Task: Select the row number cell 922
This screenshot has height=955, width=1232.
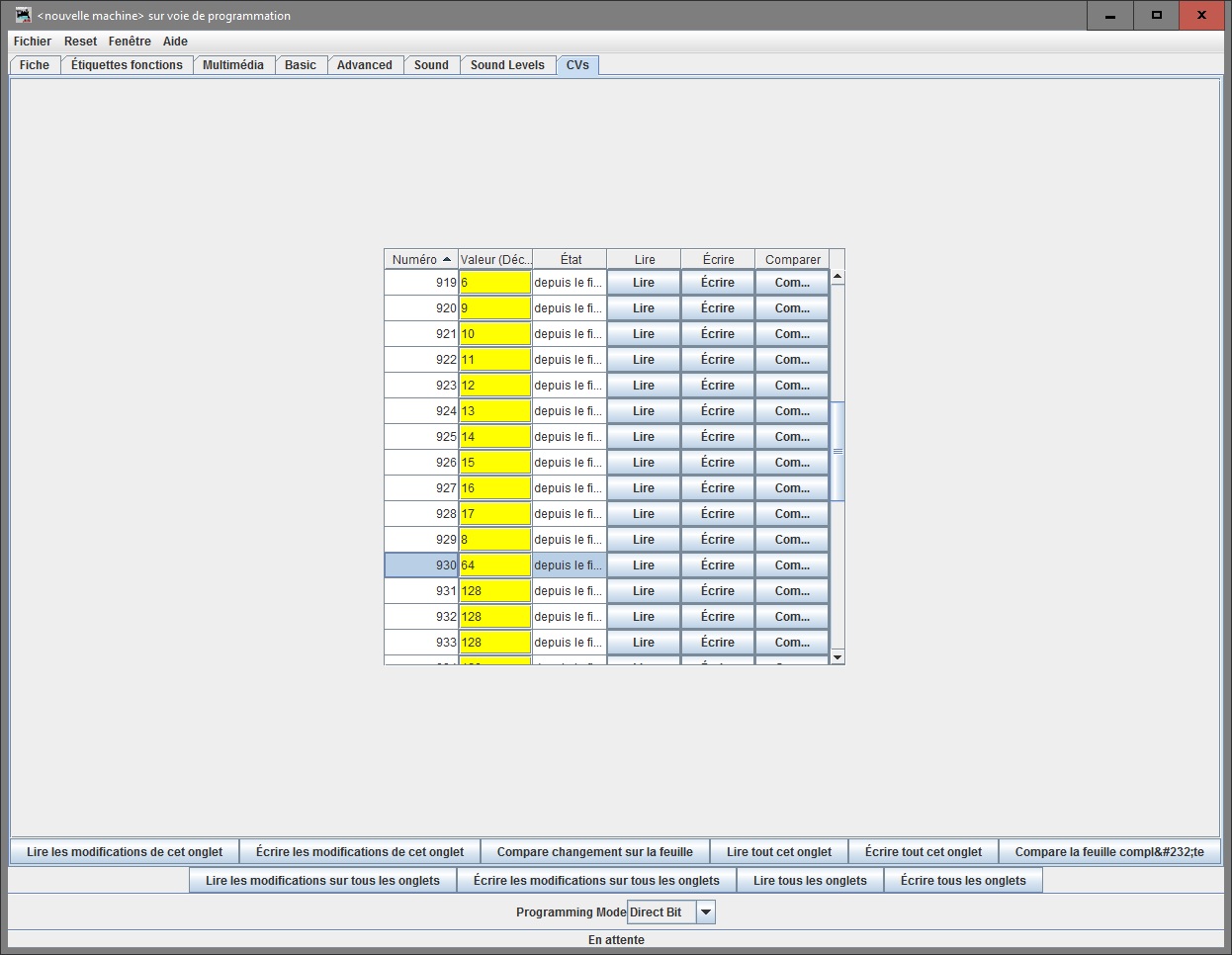Action: (421, 360)
